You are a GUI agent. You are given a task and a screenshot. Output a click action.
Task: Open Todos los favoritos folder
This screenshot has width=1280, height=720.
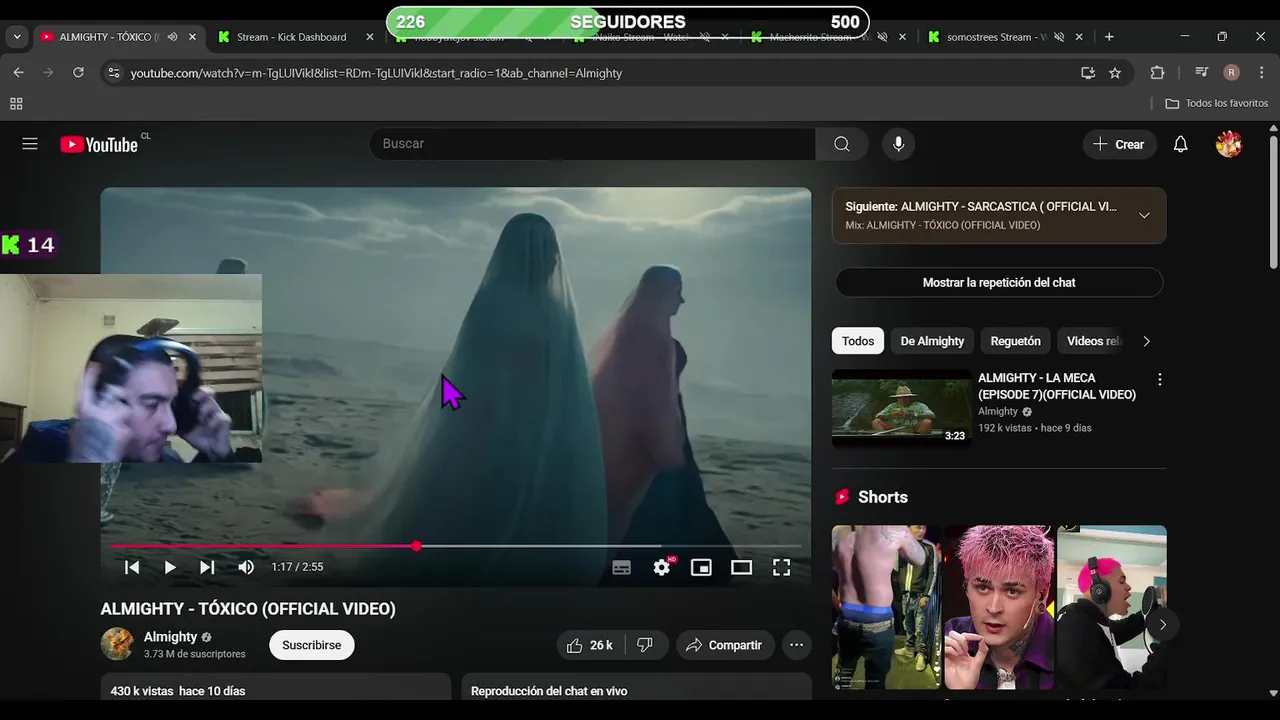[1217, 104]
